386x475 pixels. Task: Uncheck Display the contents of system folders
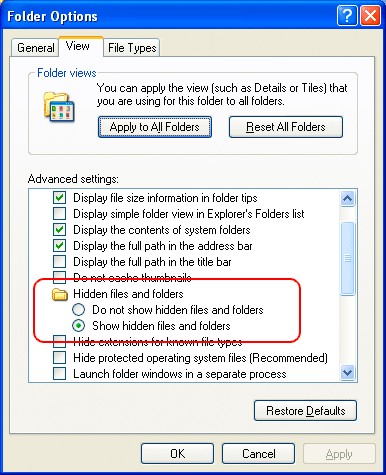60,230
